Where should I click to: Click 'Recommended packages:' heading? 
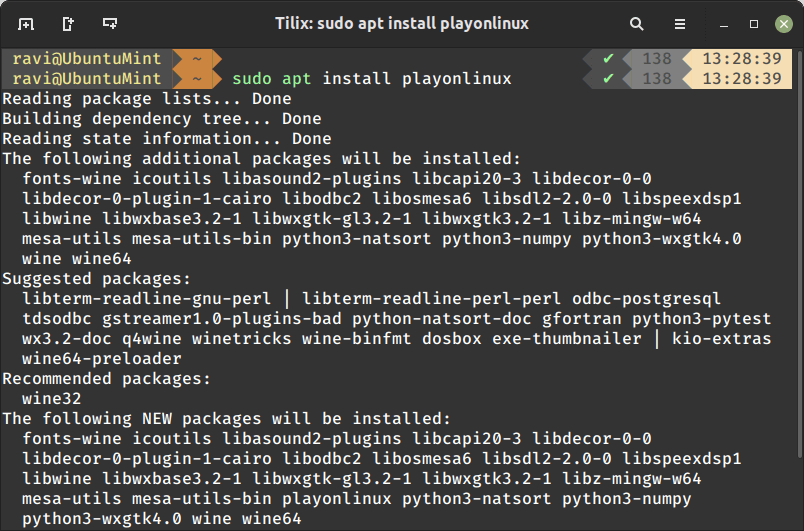pos(107,378)
